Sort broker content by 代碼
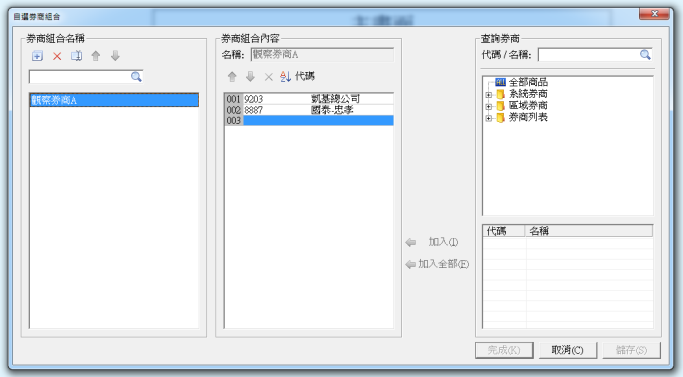The height and width of the screenshot is (377, 683). point(298,76)
